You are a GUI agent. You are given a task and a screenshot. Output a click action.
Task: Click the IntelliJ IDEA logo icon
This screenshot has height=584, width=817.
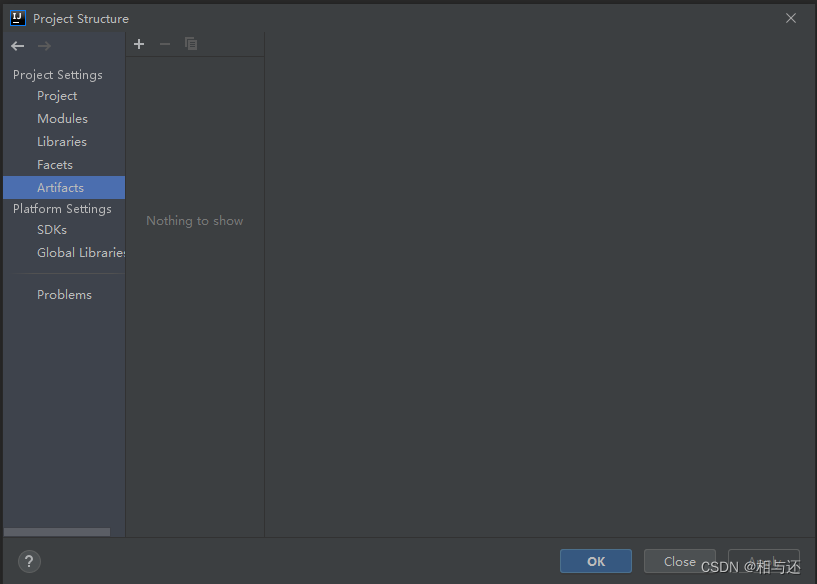tap(18, 18)
